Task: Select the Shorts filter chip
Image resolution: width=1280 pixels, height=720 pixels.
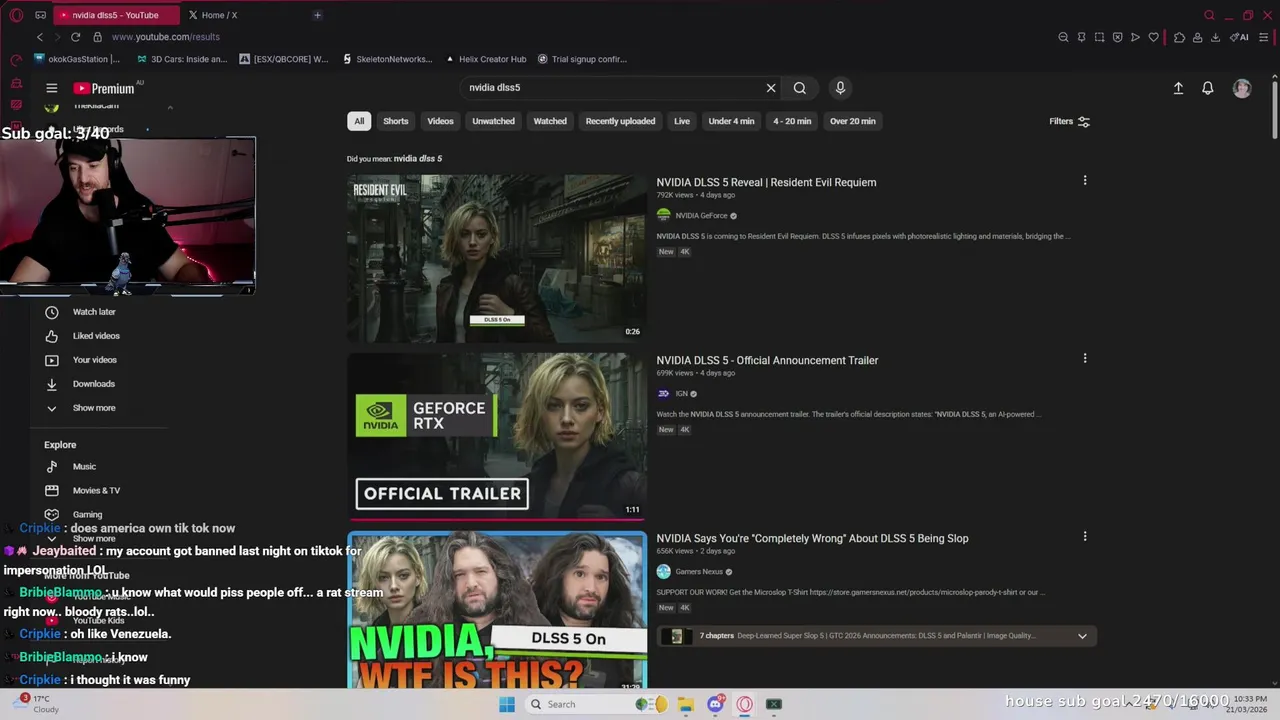Action: (396, 121)
